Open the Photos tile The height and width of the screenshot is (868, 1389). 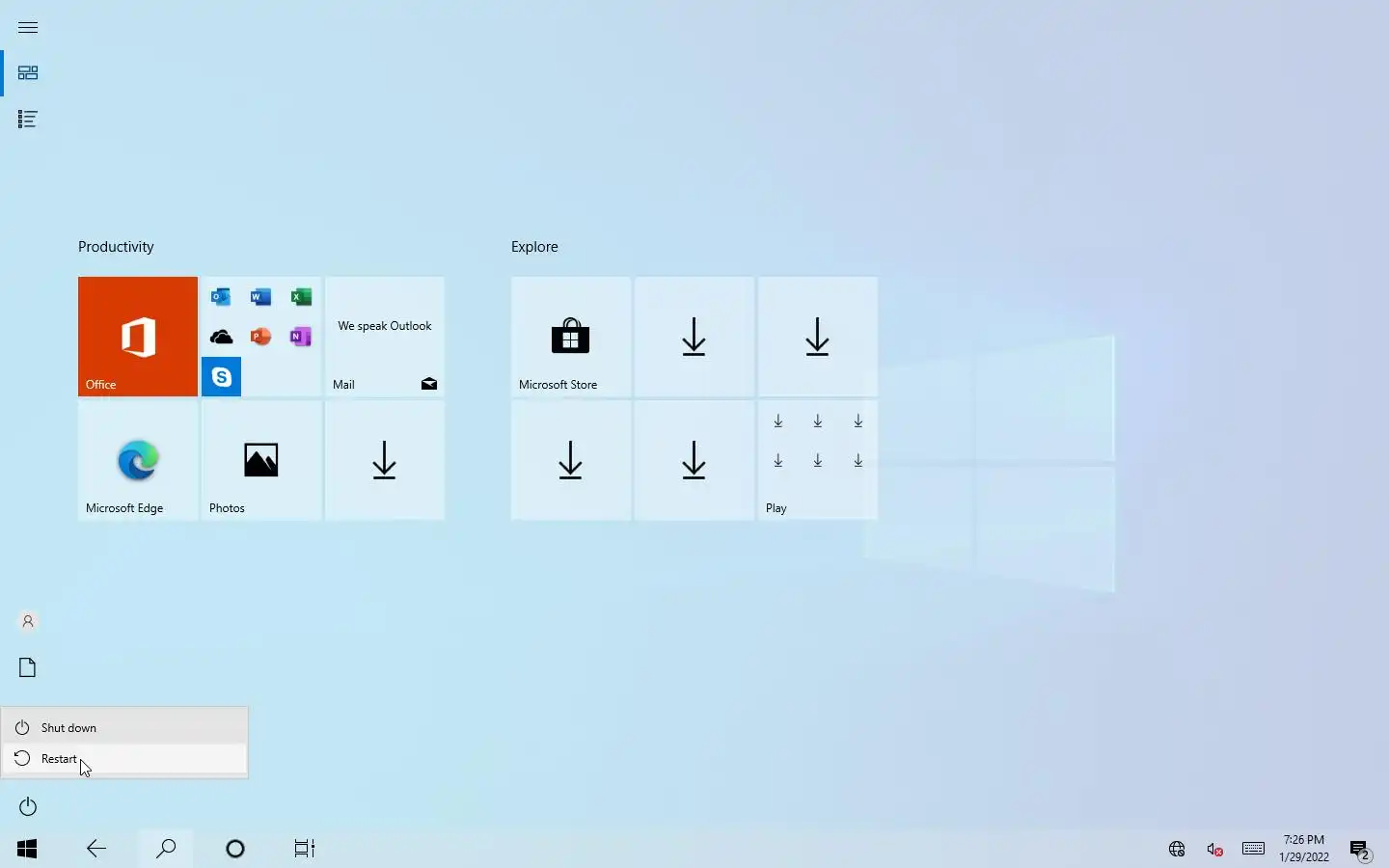click(261, 460)
